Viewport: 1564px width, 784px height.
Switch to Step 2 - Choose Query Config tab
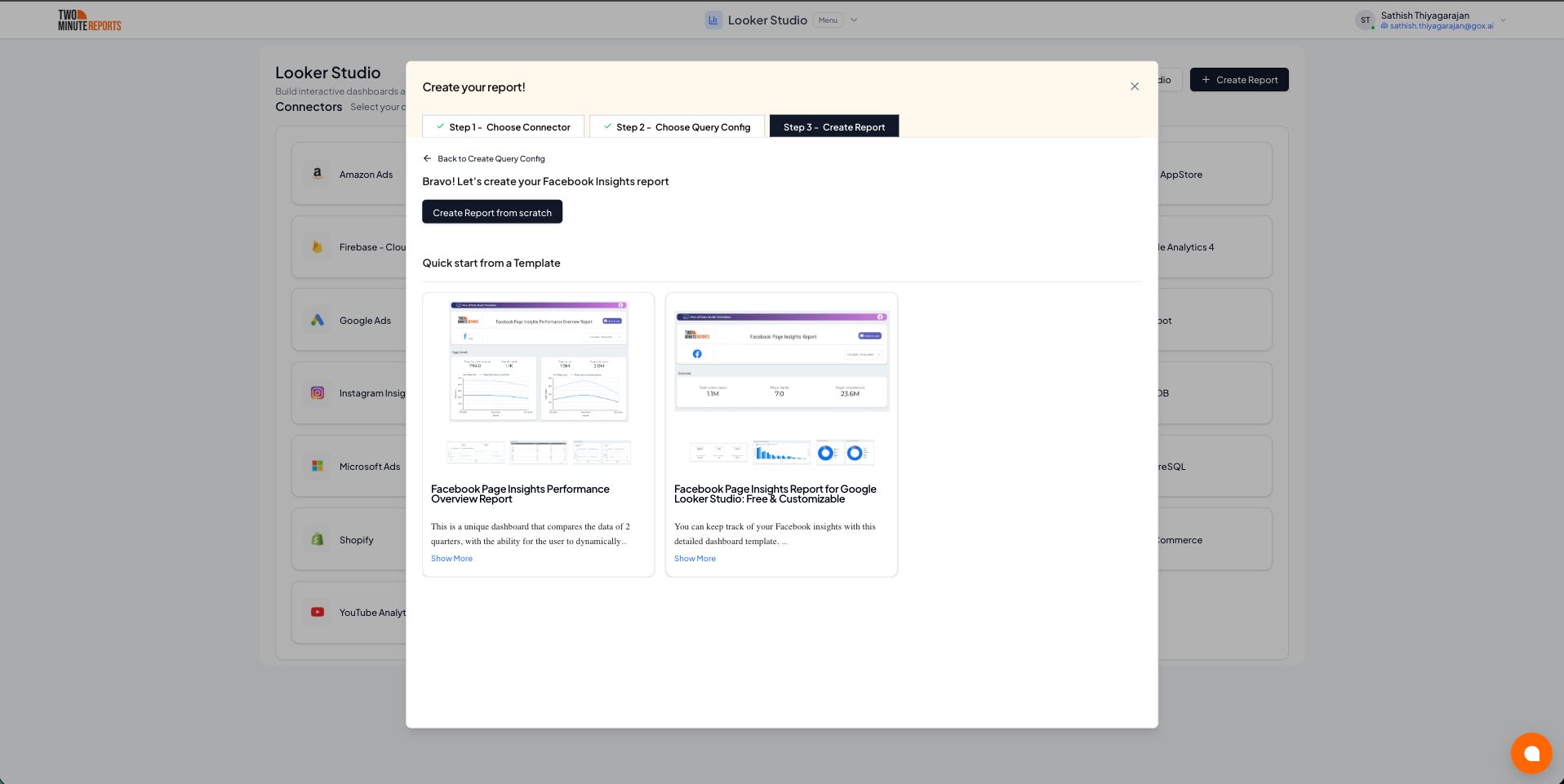[x=677, y=126]
